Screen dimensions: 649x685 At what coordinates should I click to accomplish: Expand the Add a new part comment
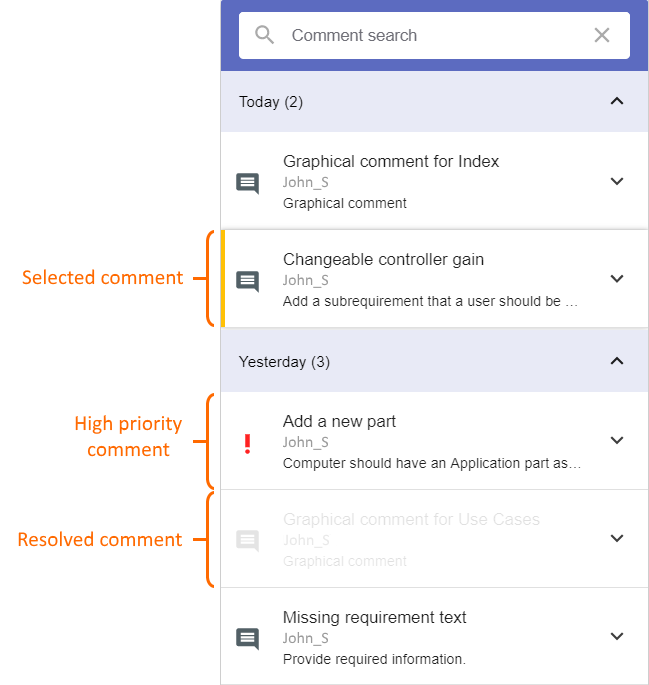617,440
